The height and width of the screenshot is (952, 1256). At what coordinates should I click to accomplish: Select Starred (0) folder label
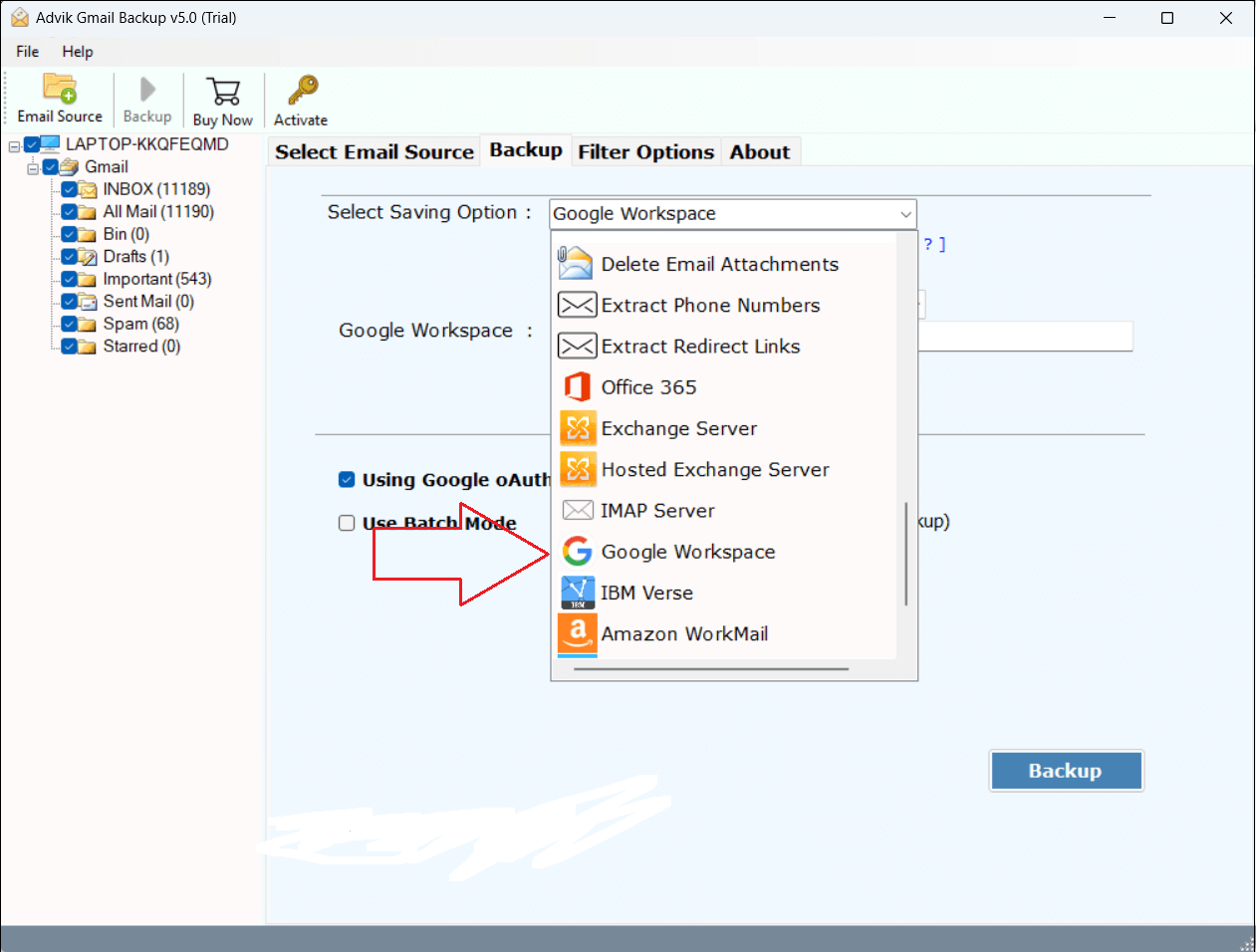[141, 347]
